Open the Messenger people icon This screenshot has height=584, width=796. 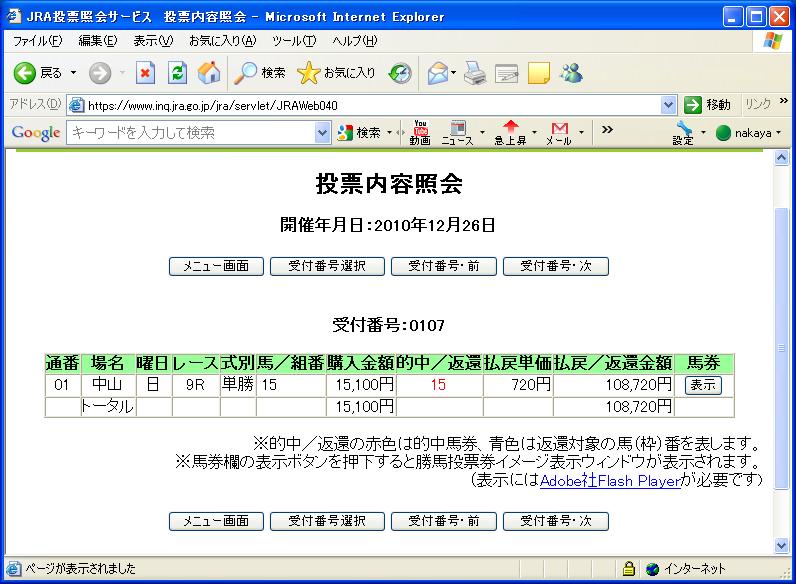(x=572, y=73)
